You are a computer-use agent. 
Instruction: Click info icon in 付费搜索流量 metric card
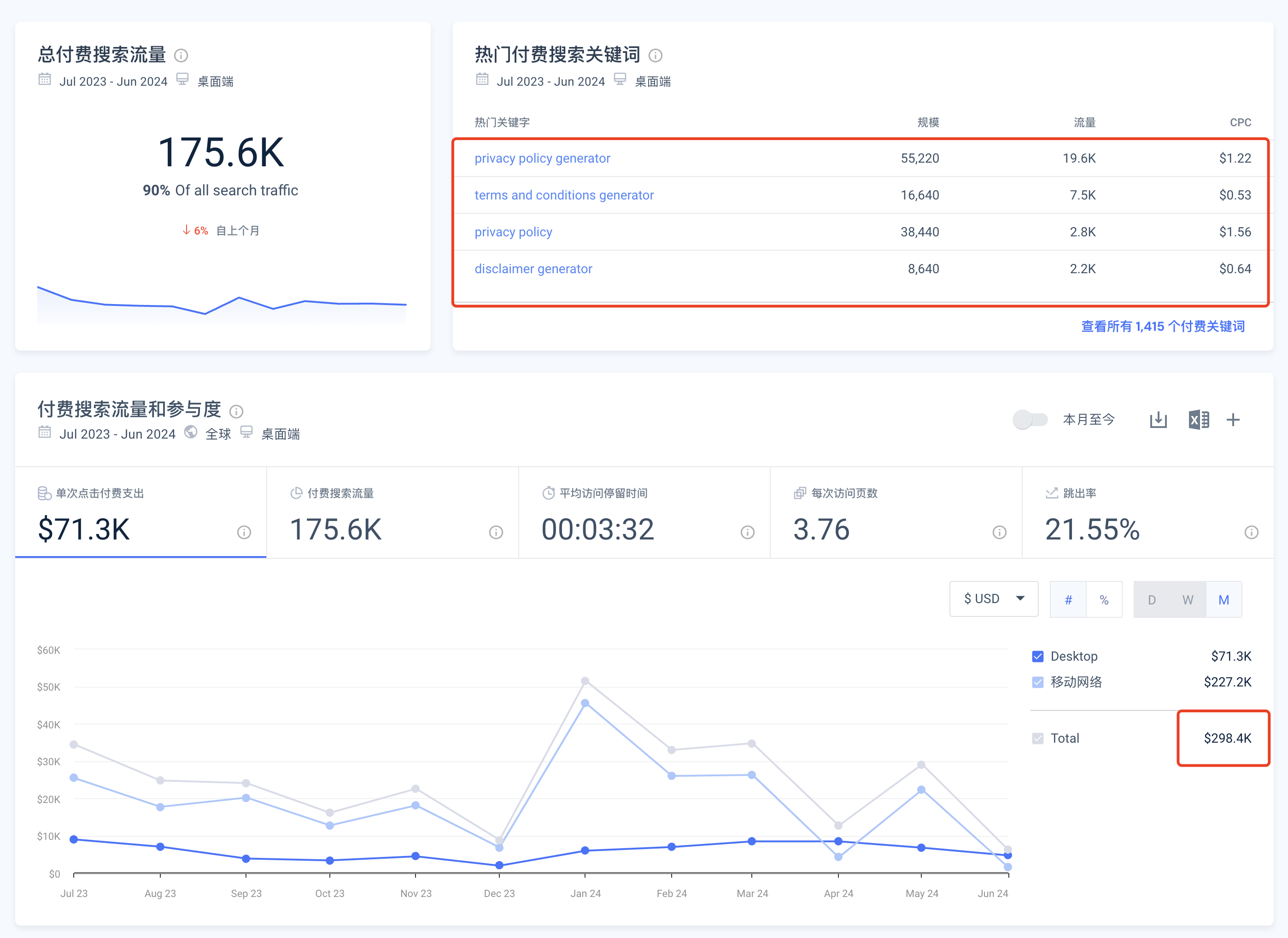tap(496, 532)
